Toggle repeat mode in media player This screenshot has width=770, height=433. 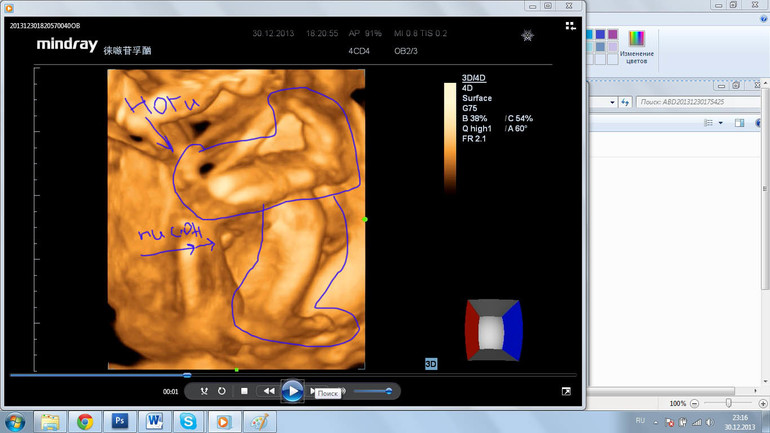pyautogui.click(x=221, y=391)
